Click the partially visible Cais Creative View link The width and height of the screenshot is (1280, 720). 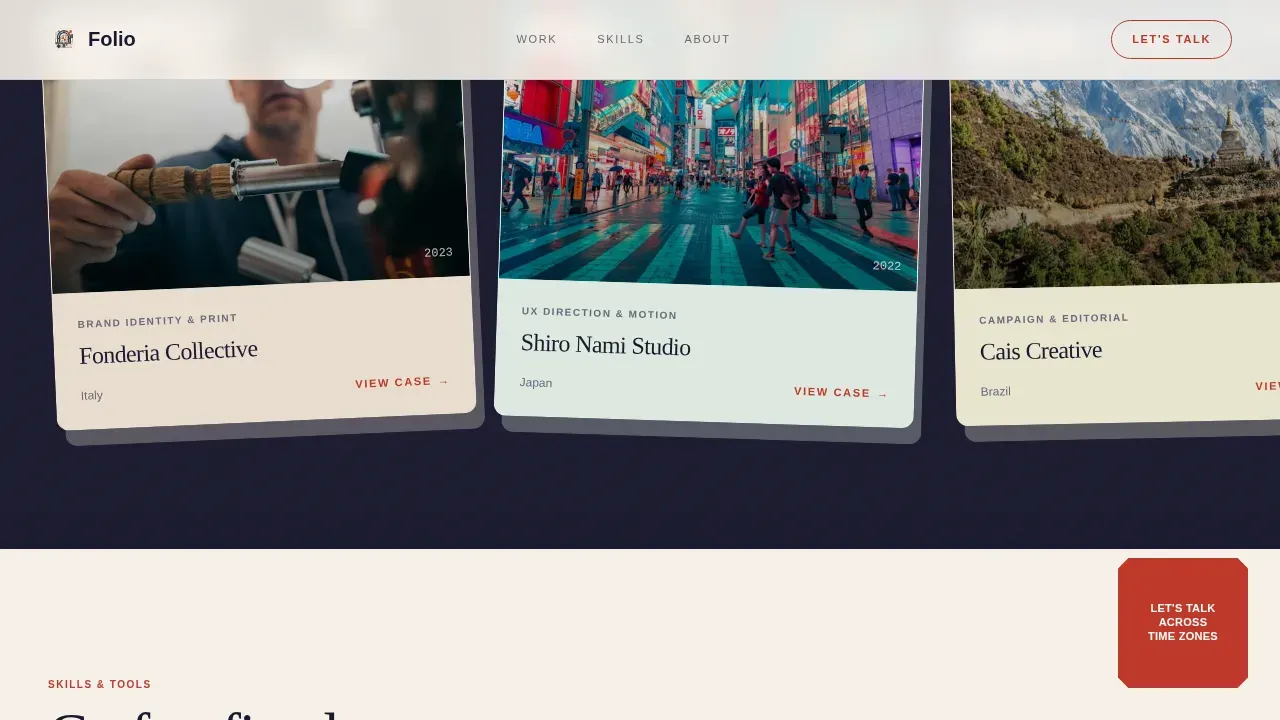click(x=1267, y=386)
